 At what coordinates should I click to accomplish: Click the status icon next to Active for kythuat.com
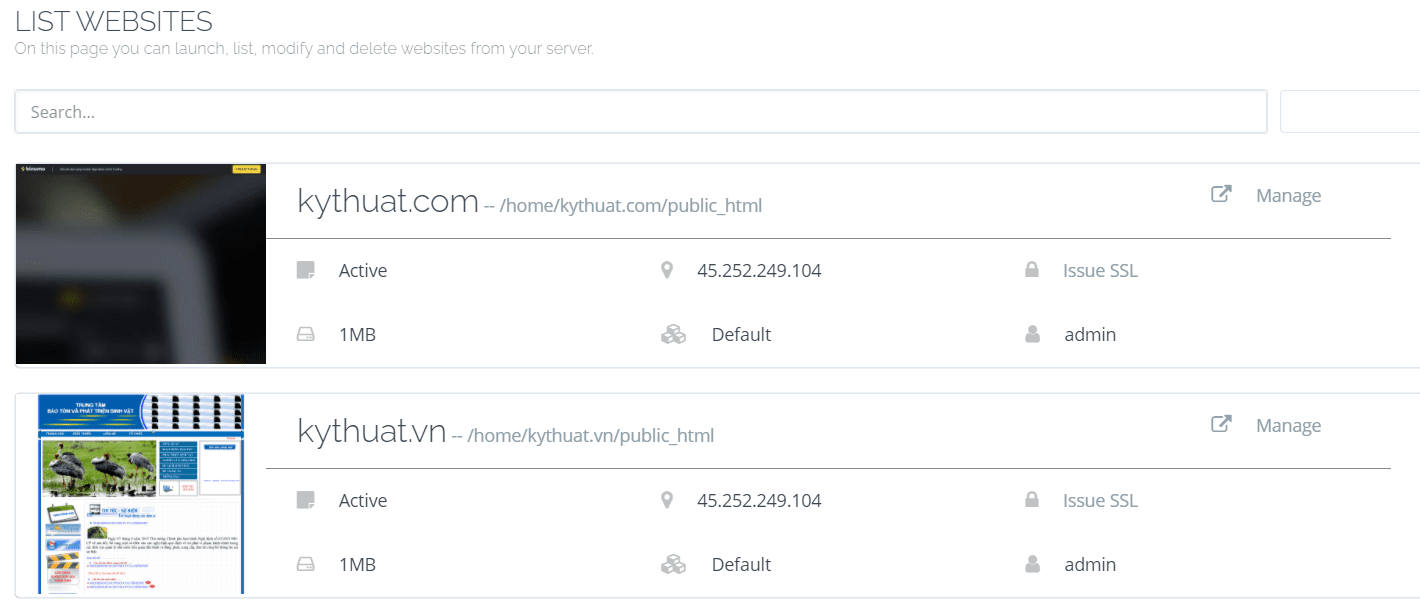(x=306, y=269)
